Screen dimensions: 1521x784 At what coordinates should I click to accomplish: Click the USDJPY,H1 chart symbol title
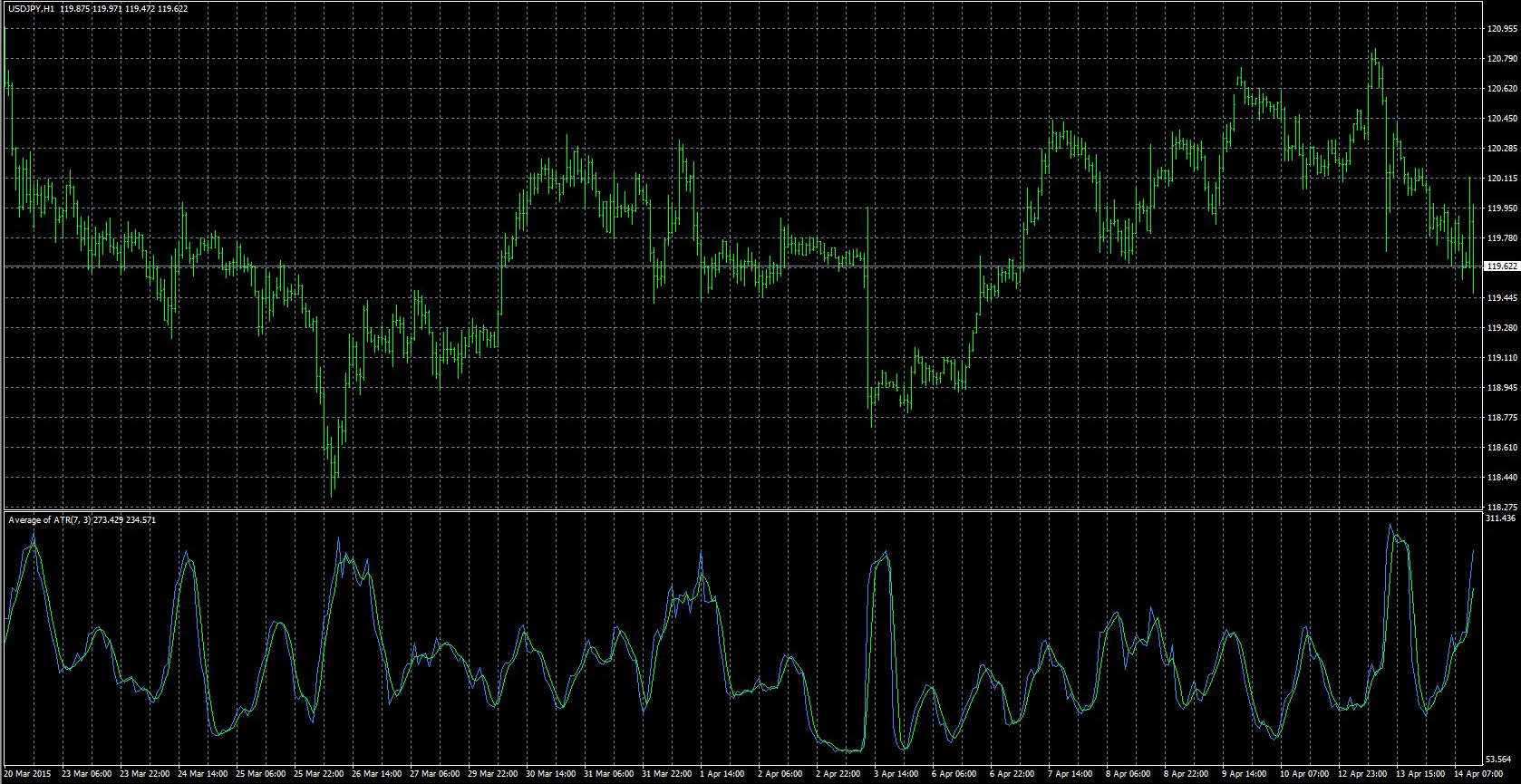[x=31, y=8]
